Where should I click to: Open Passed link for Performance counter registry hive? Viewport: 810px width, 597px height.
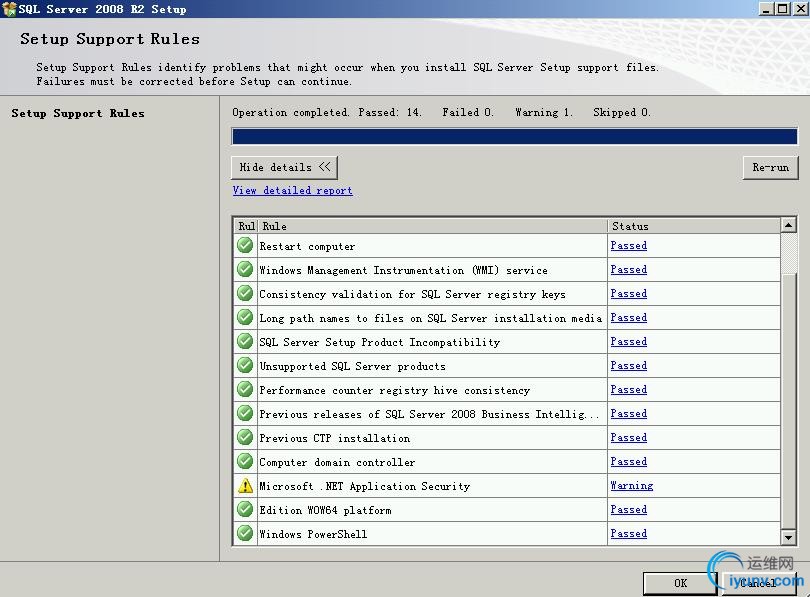pos(628,390)
